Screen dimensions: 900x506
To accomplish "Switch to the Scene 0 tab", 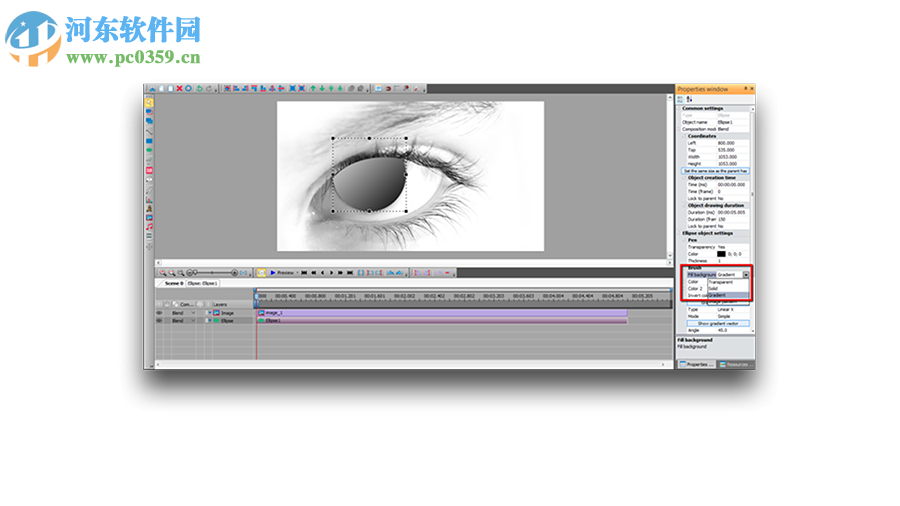I will (x=174, y=283).
